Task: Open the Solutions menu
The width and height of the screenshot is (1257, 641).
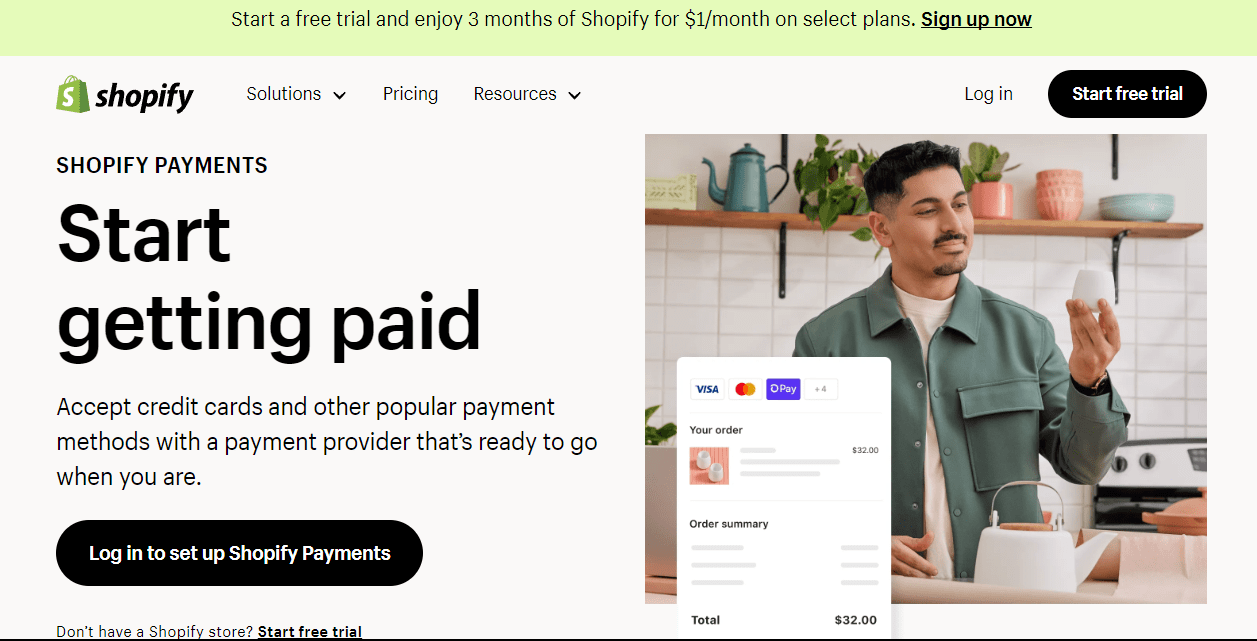Action: 296,94
